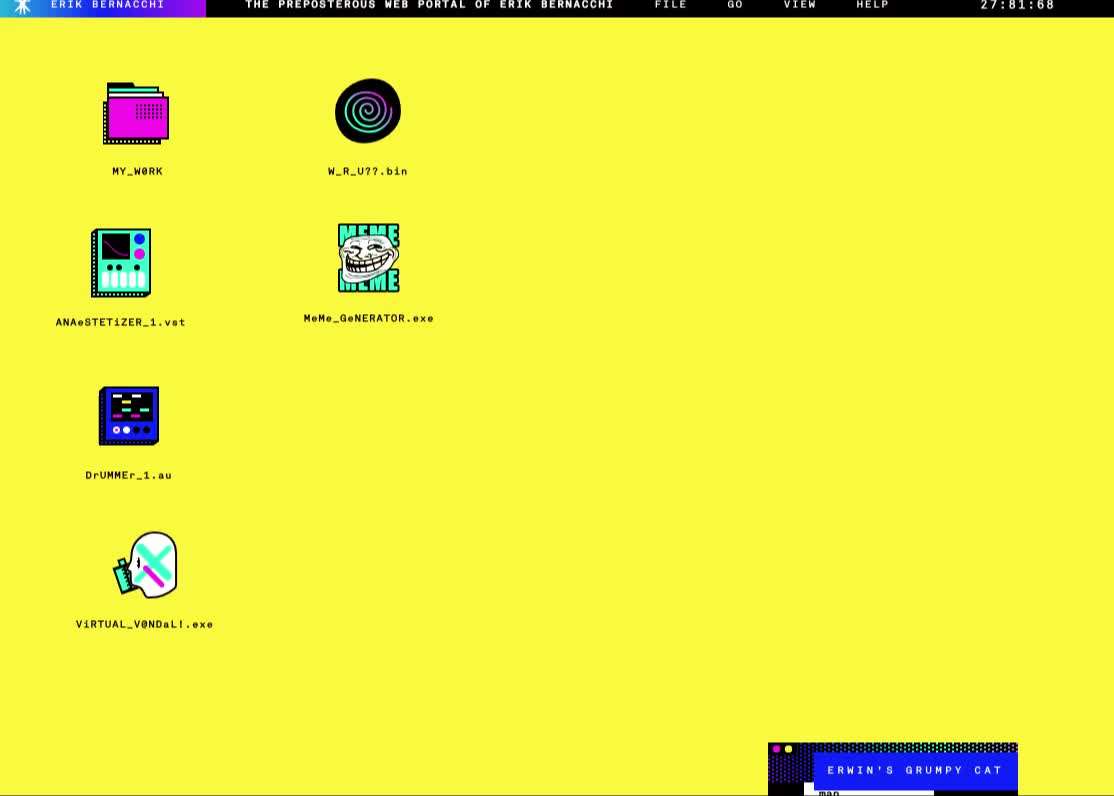Screen dimensions: 1114x796
Task: Open the FILE menu
Action: tap(670, 5)
